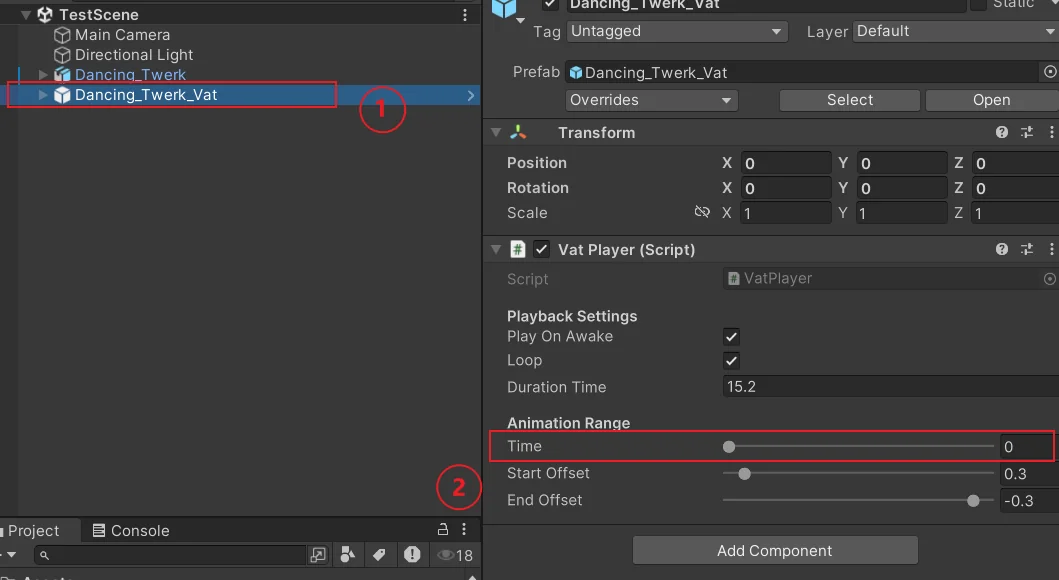Adjust End Offset slider handle
Screen dimensions: 1059x580
pos(973,500)
